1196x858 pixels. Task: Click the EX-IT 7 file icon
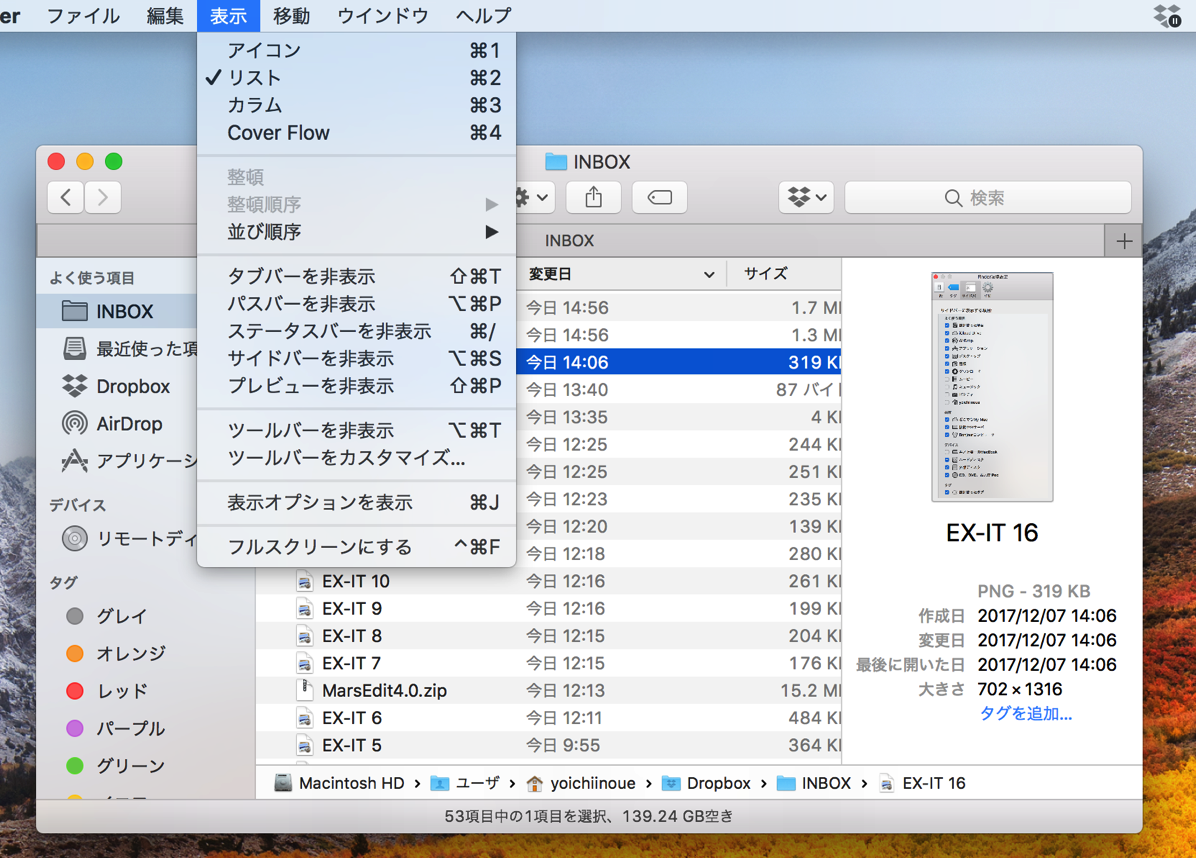[x=304, y=664]
